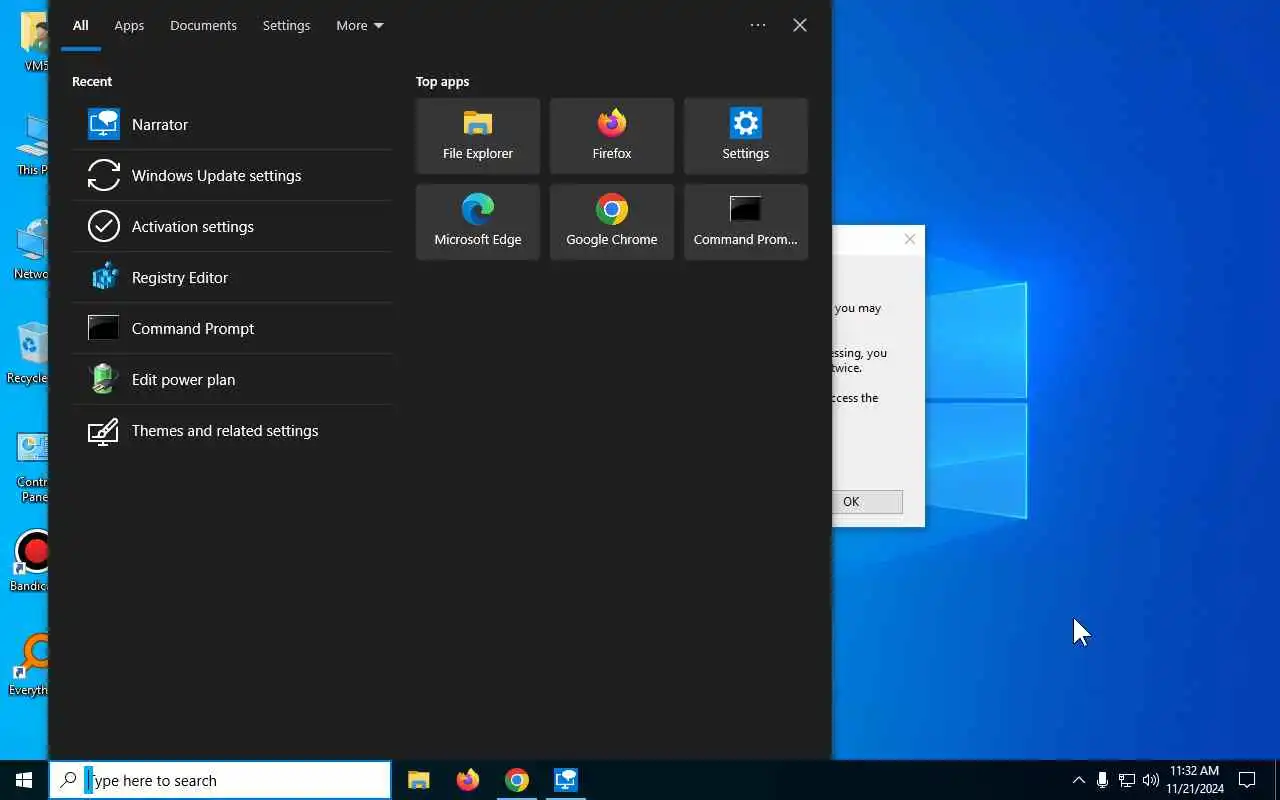The height and width of the screenshot is (800, 1280).
Task: Open Command Prompt in recent list
Action: click(x=231, y=328)
